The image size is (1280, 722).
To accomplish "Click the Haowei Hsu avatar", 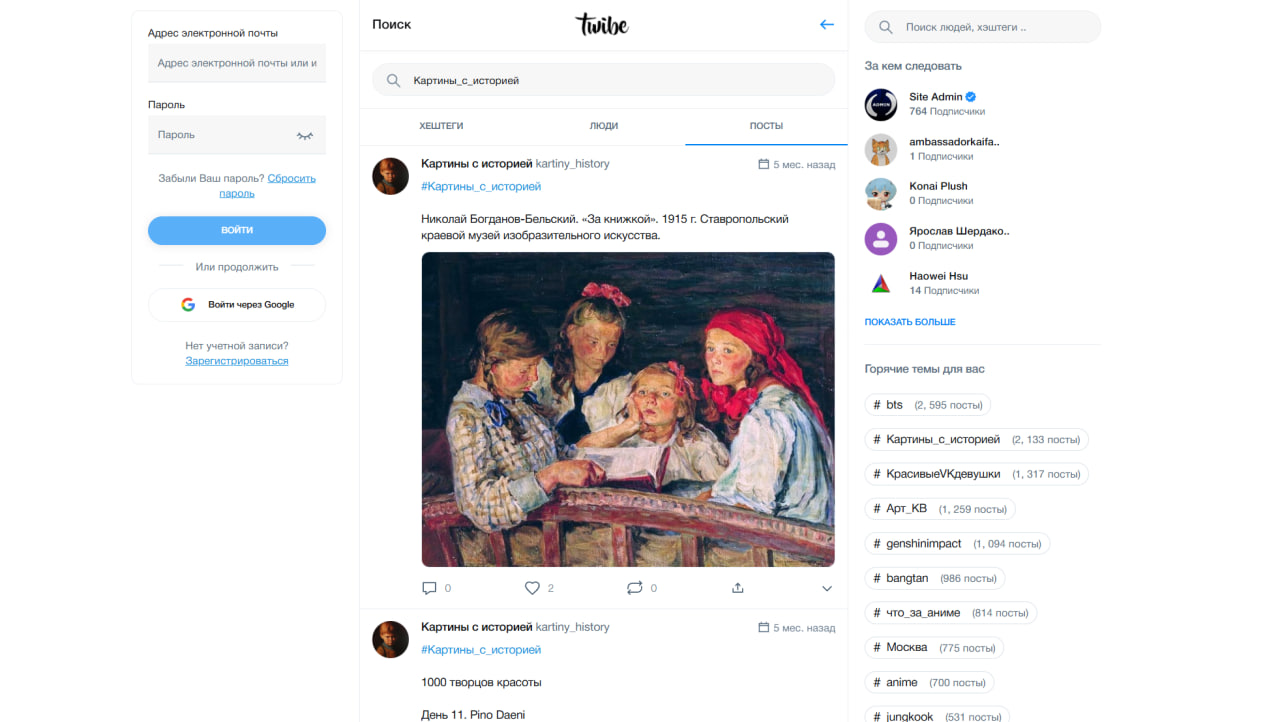I will point(881,283).
